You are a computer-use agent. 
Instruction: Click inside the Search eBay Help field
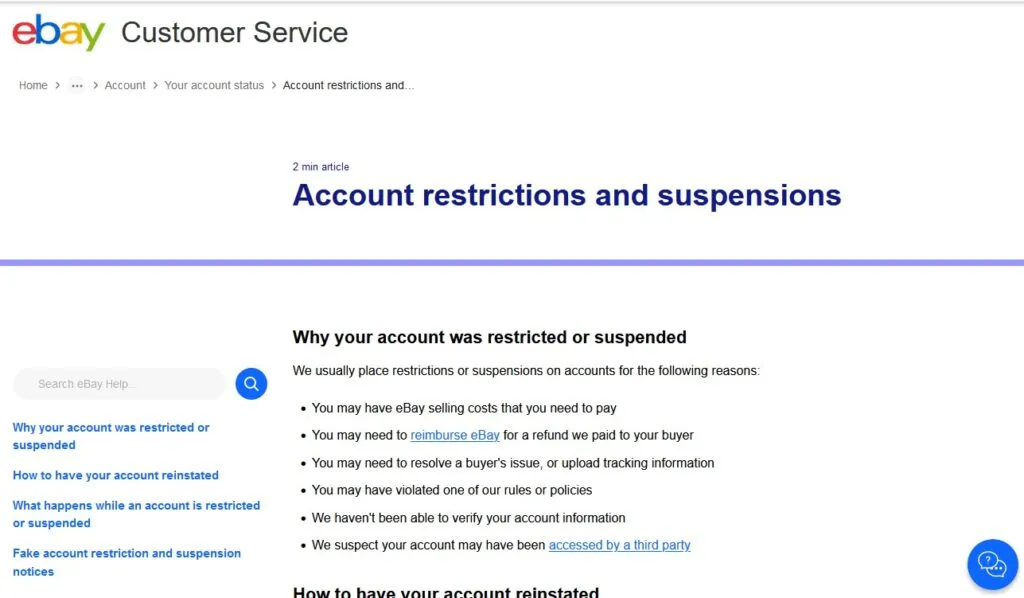pyautogui.click(x=120, y=384)
